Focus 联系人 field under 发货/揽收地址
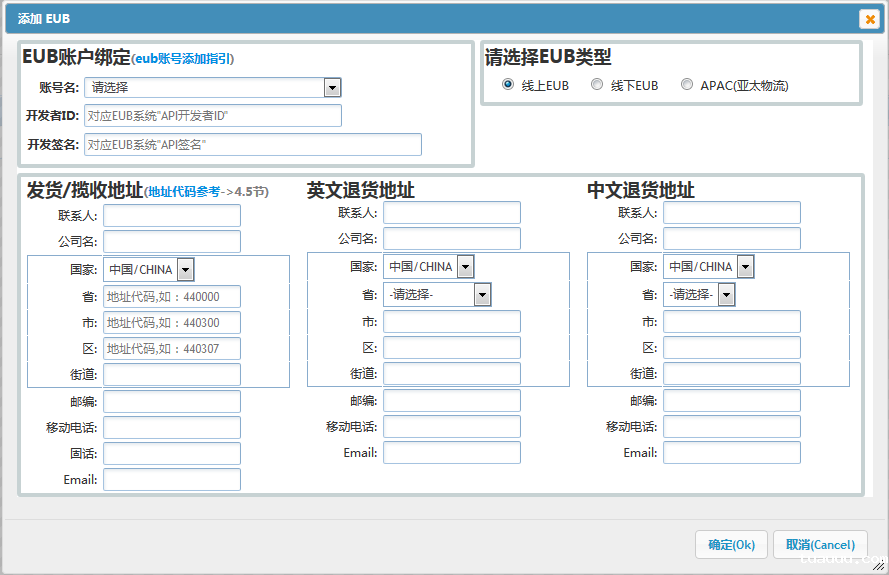Screen dimensions: 889x575 click(172, 215)
